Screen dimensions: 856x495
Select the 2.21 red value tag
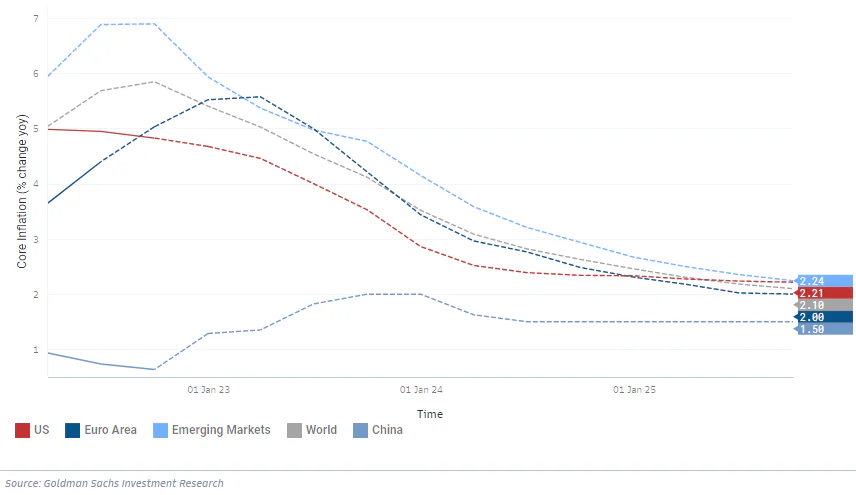coord(823,293)
